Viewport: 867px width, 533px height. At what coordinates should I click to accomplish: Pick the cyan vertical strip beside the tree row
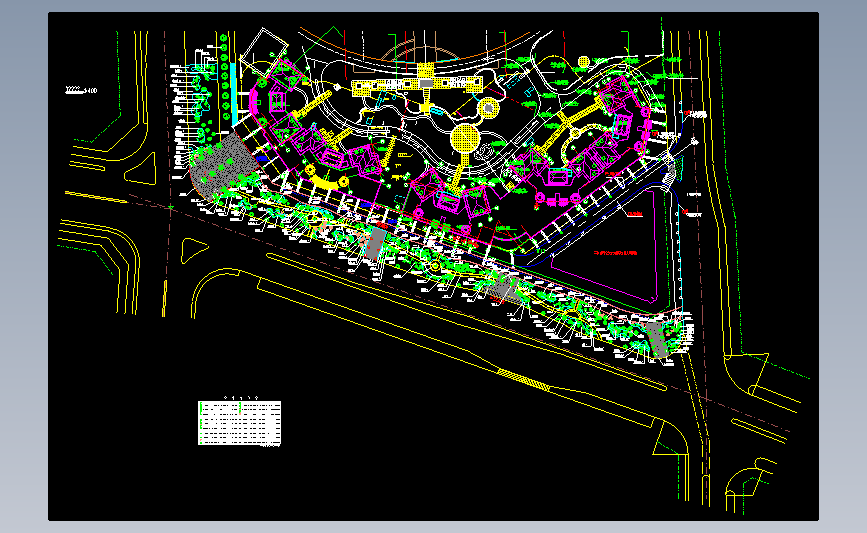[x=233, y=94]
